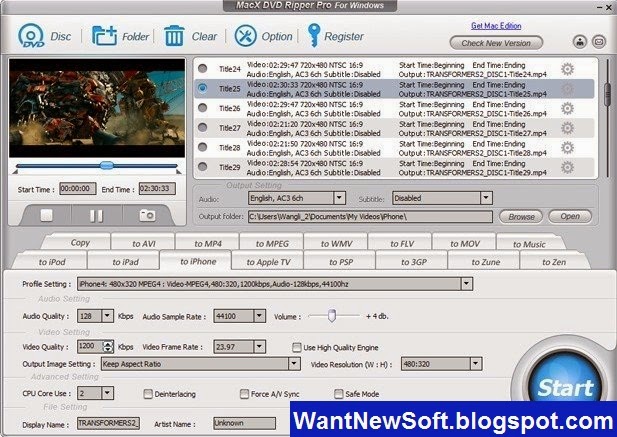Screen dimensions: 617x437
Task: Switch to the to AVI tab
Action: (x=143, y=243)
